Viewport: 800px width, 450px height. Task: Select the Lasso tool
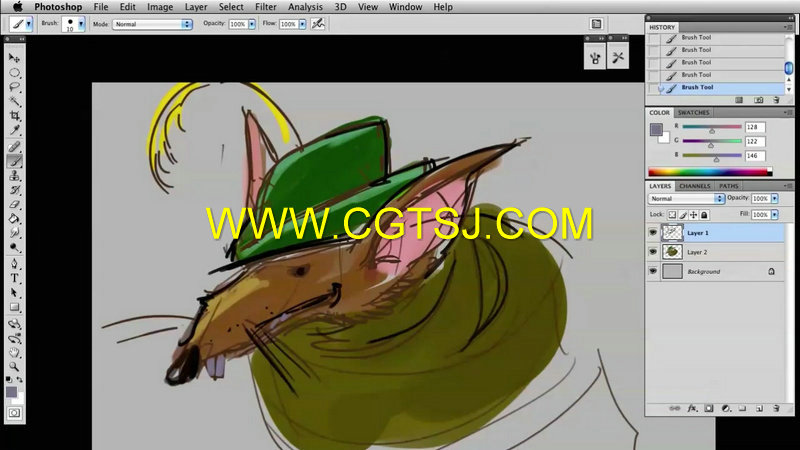[x=14, y=87]
